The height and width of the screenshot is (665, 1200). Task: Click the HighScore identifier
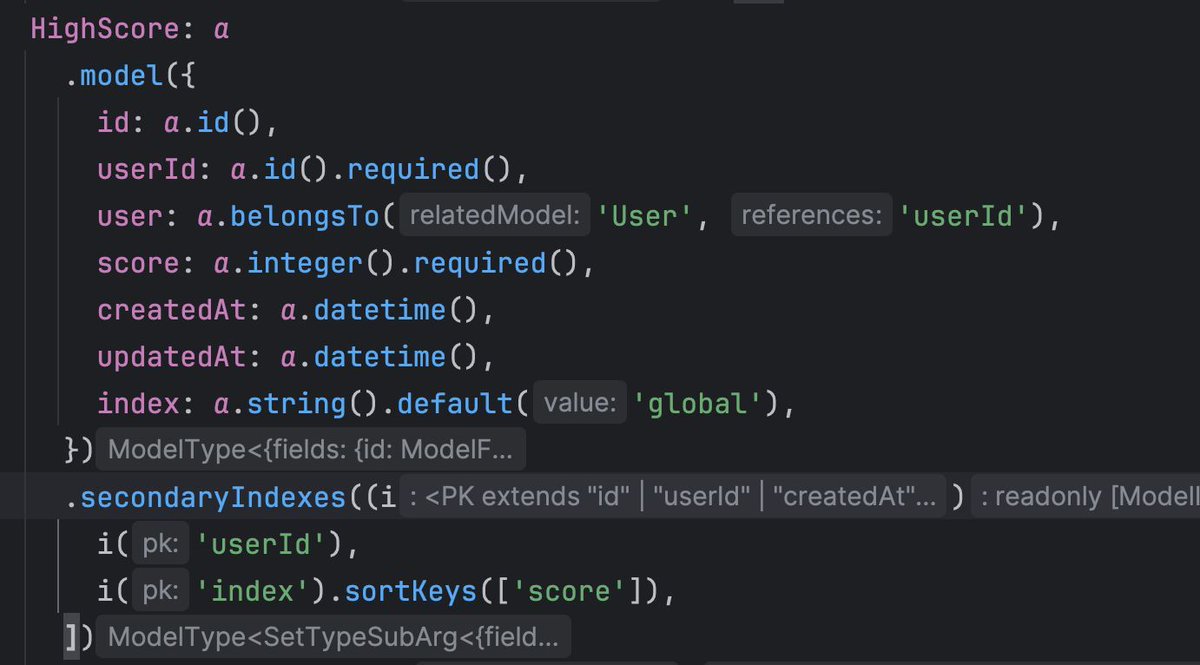(100, 28)
